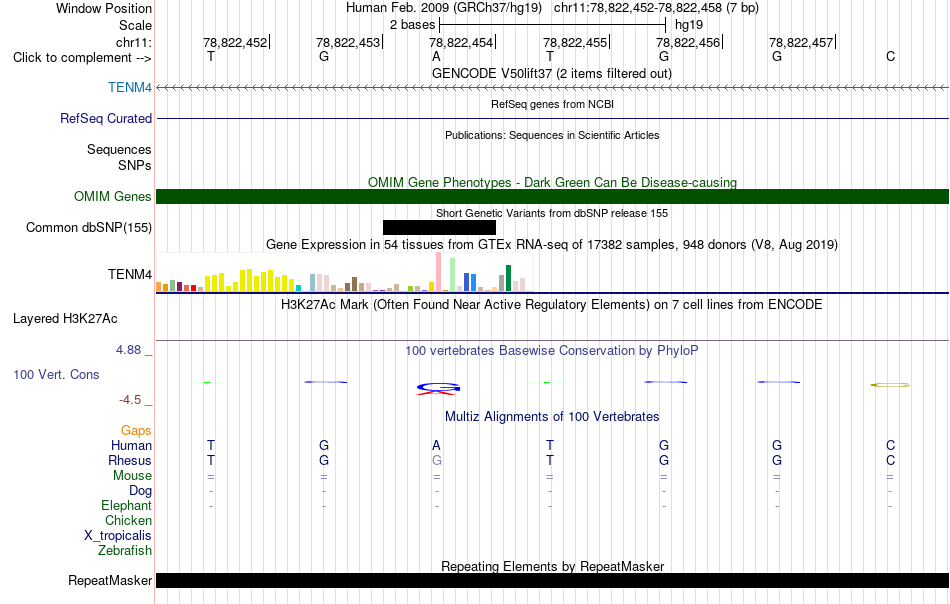Image resolution: width=950 pixels, height=604 pixels.
Task: Click the Window Position label
Action: [104, 8]
